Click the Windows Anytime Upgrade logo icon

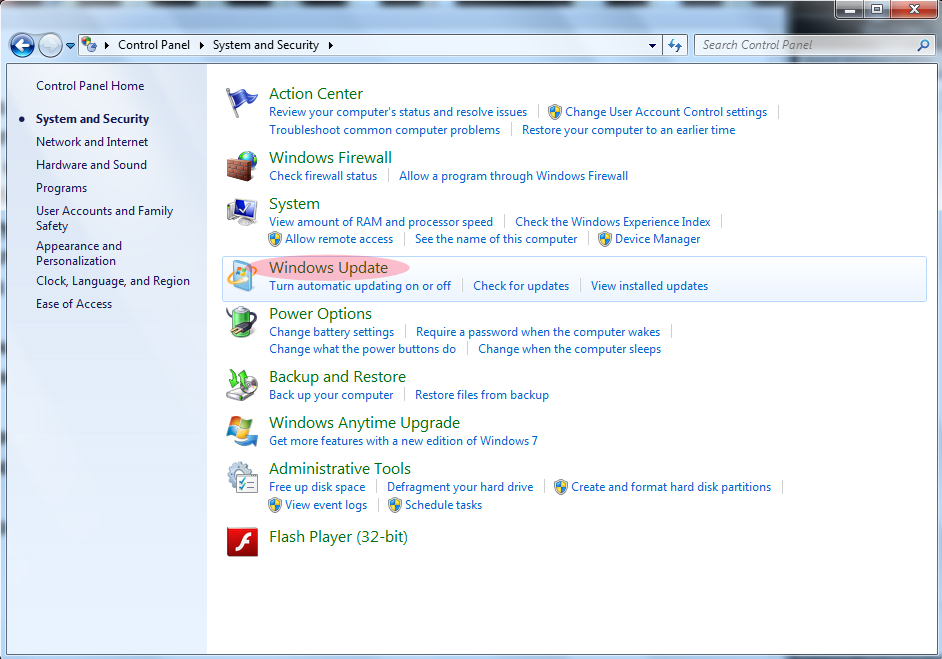click(242, 431)
